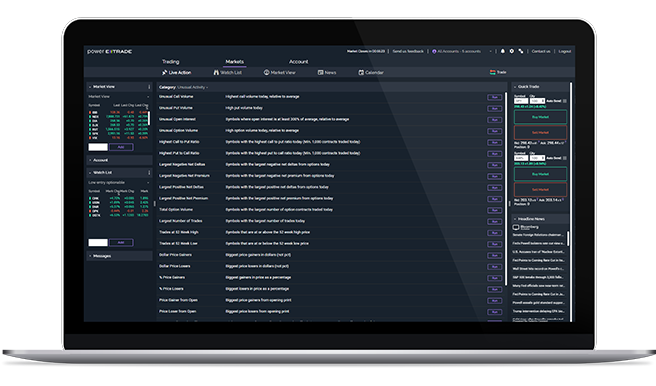Click the Logout link
The image size is (656, 386).
coord(565,51)
